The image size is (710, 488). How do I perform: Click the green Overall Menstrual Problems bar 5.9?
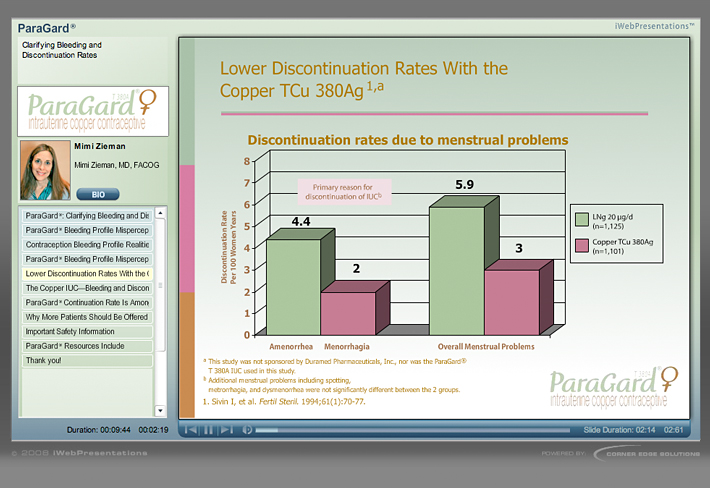pos(456,271)
